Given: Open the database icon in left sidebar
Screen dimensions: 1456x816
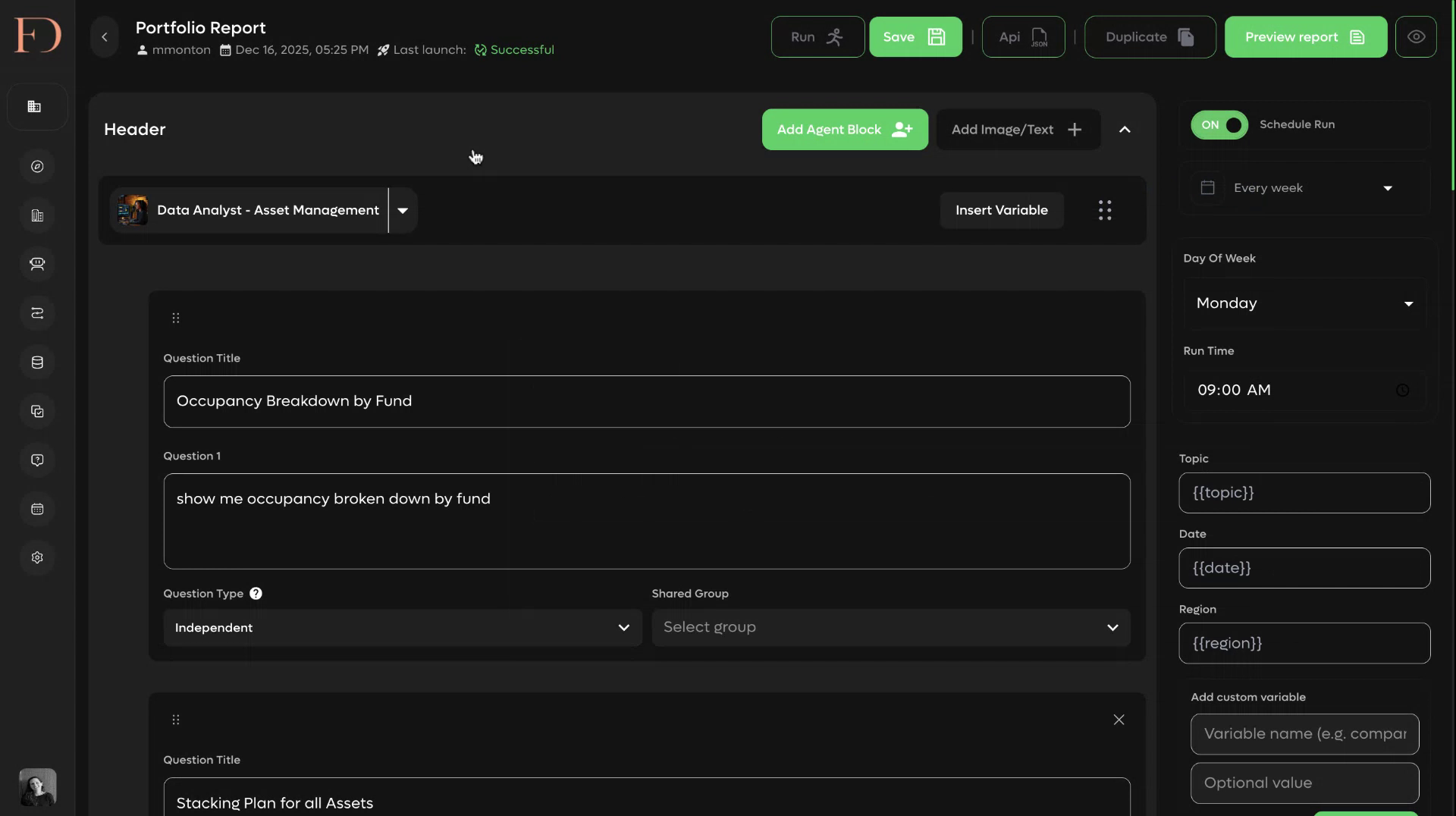Looking at the screenshot, I should pyautogui.click(x=37, y=362).
